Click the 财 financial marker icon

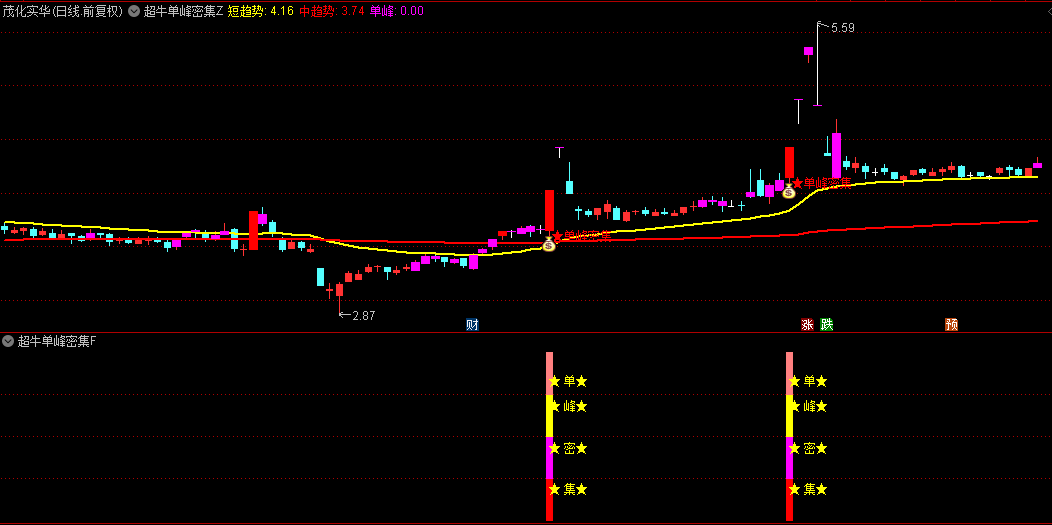[472, 325]
